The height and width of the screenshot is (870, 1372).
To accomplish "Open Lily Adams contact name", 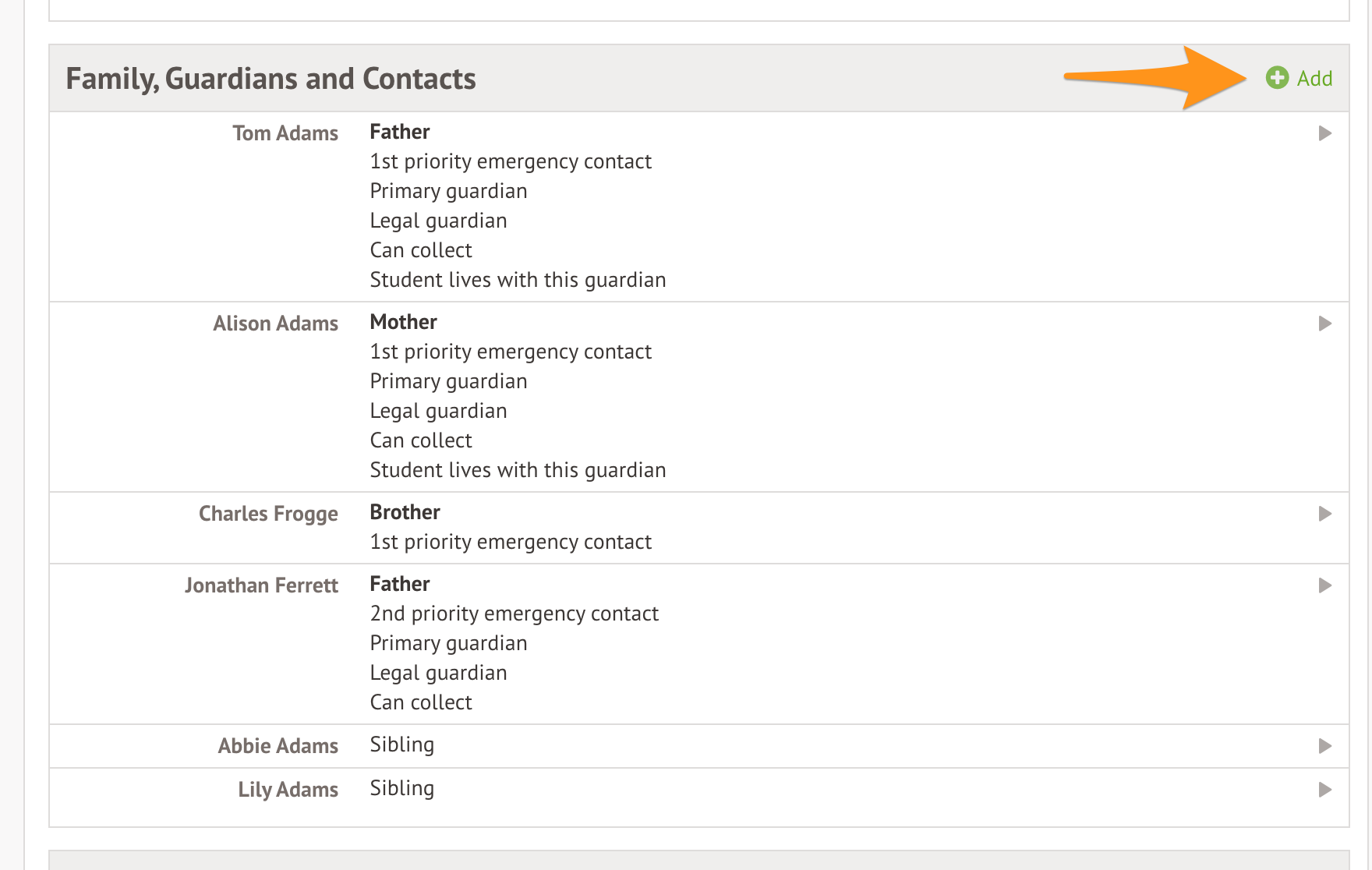I will [288, 790].
